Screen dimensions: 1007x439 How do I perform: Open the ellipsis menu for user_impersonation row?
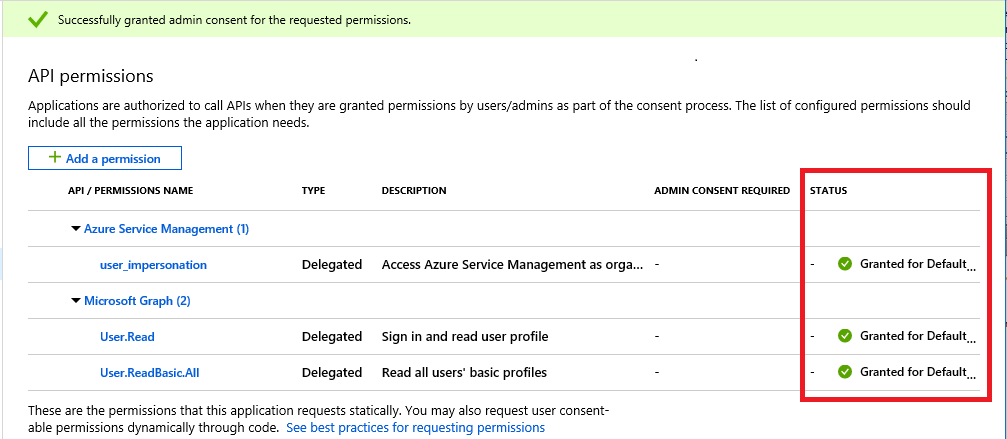click(972, 267)
